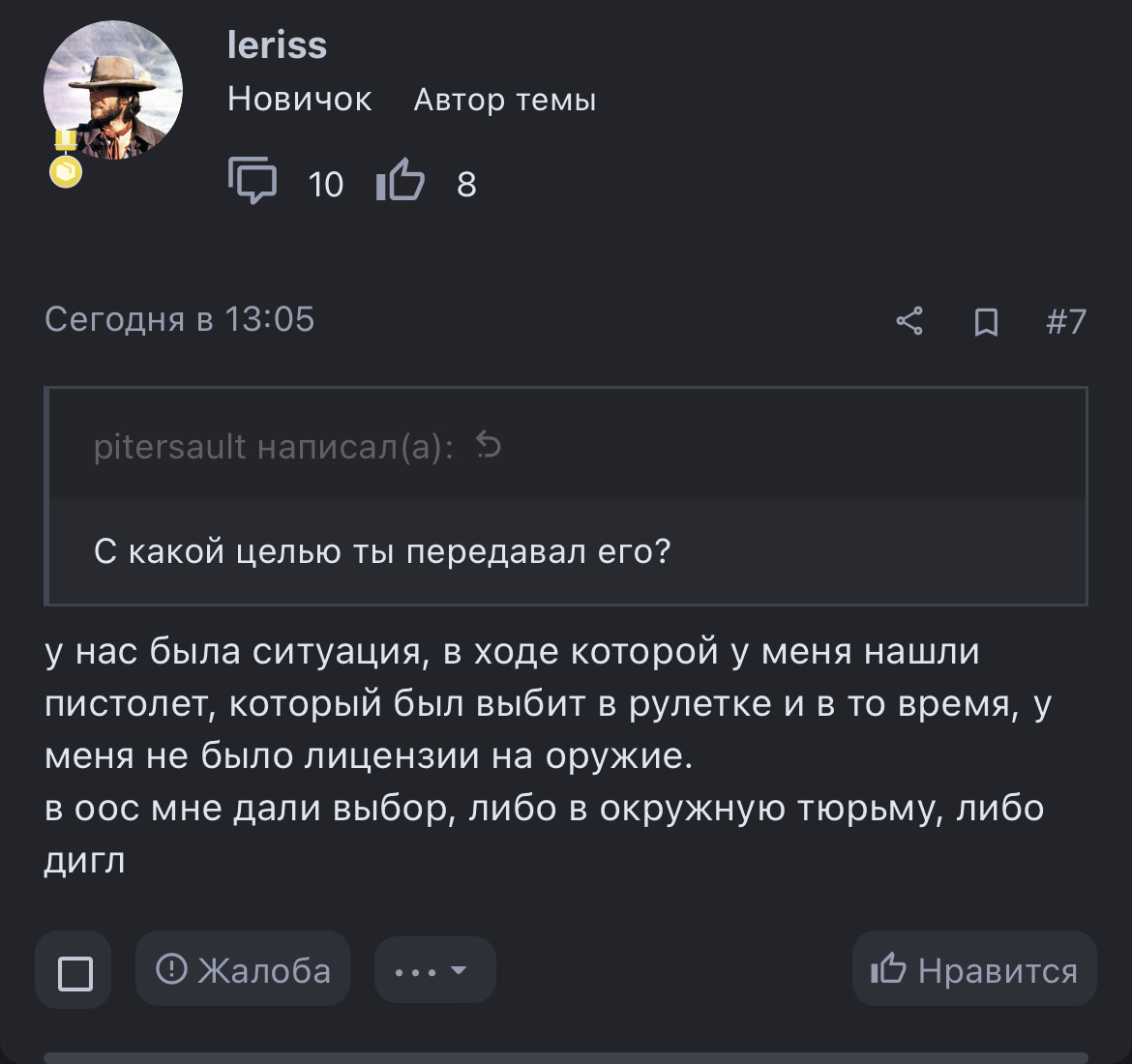
Task: Click the 'Автор темы' label
Action: pyautogui.click(x=504, y=100)
